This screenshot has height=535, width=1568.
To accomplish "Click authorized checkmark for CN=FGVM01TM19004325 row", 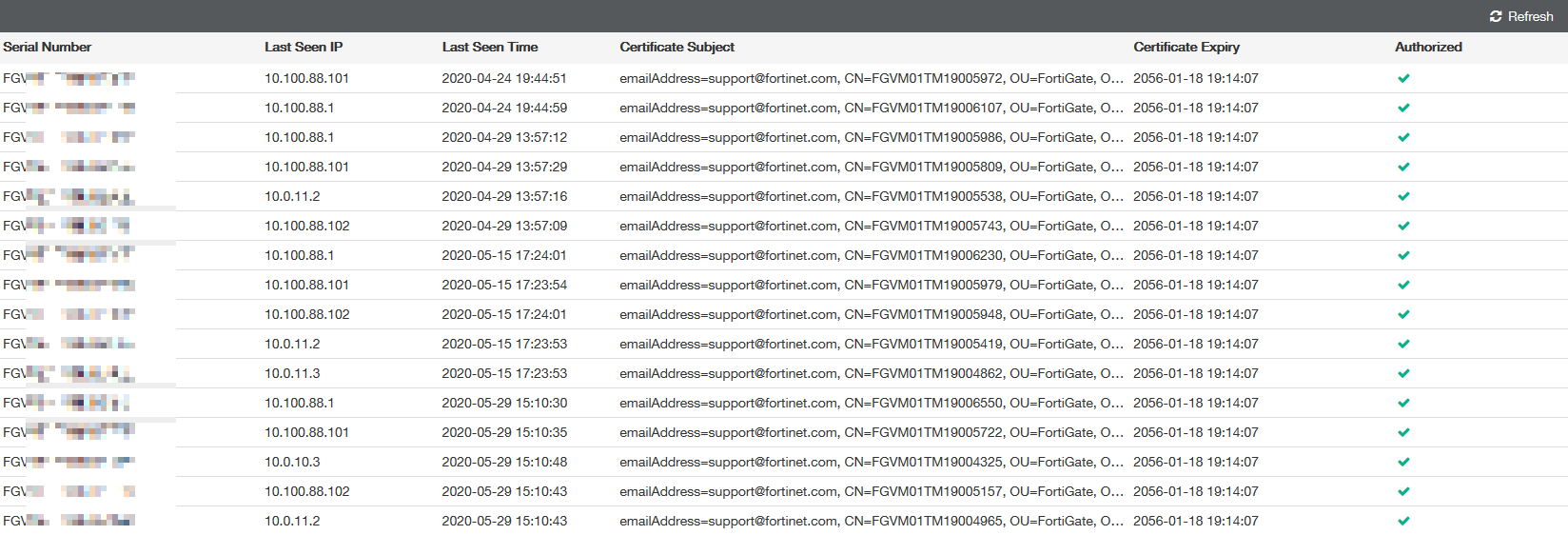I will pos(1403,462).
